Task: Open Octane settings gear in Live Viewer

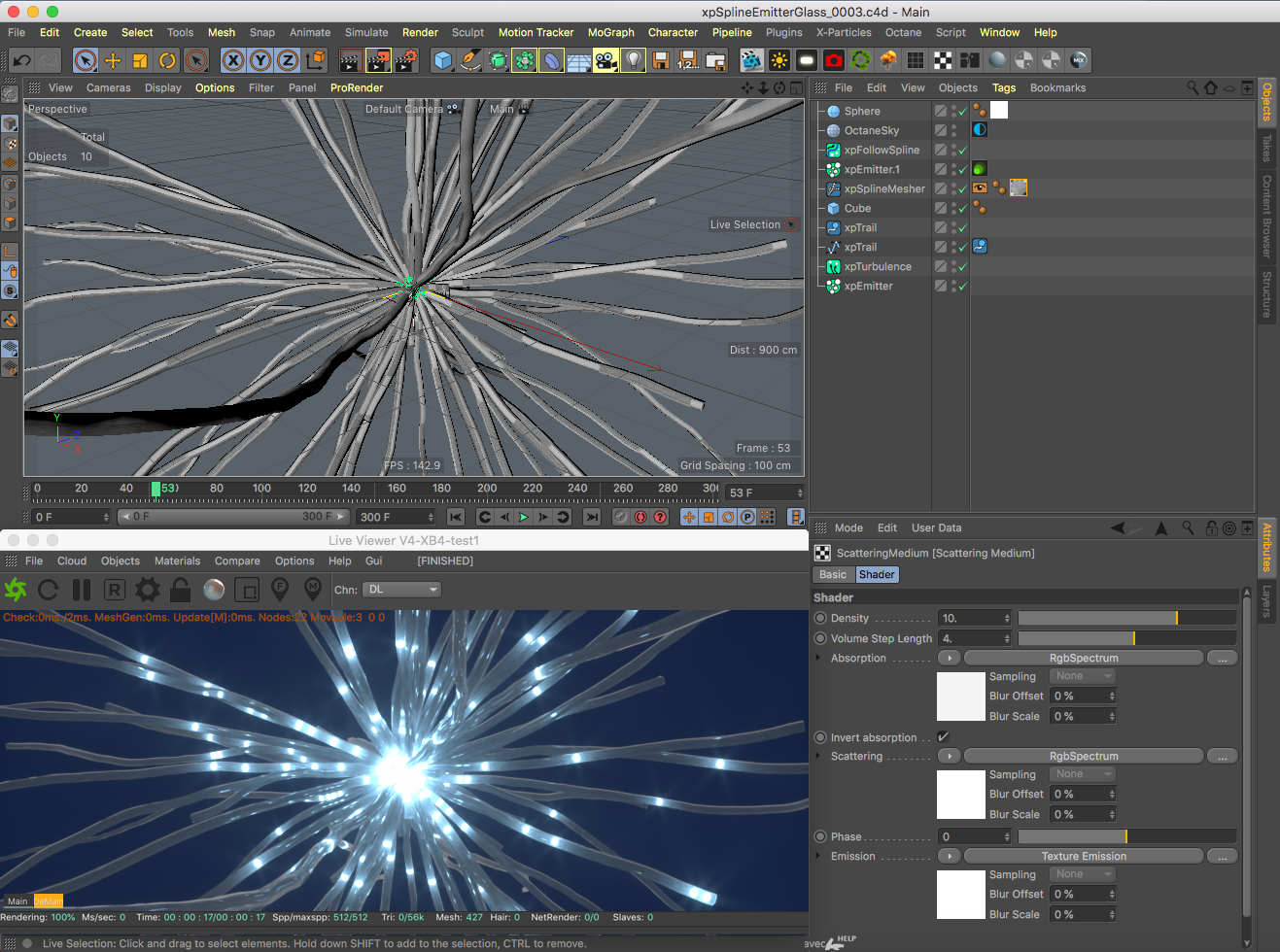Action: (148, 590)
